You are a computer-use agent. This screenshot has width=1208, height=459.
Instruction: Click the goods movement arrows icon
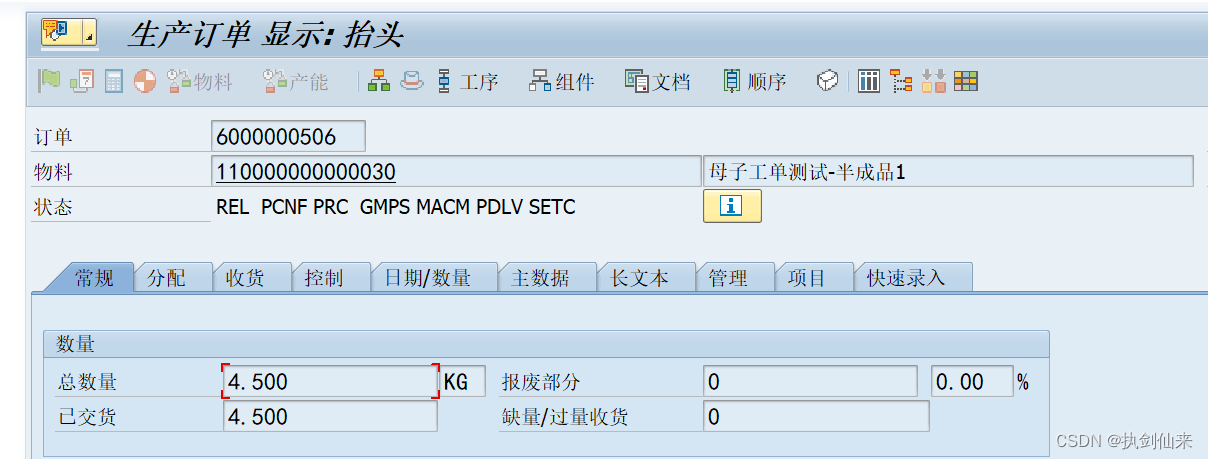point(933,81)
